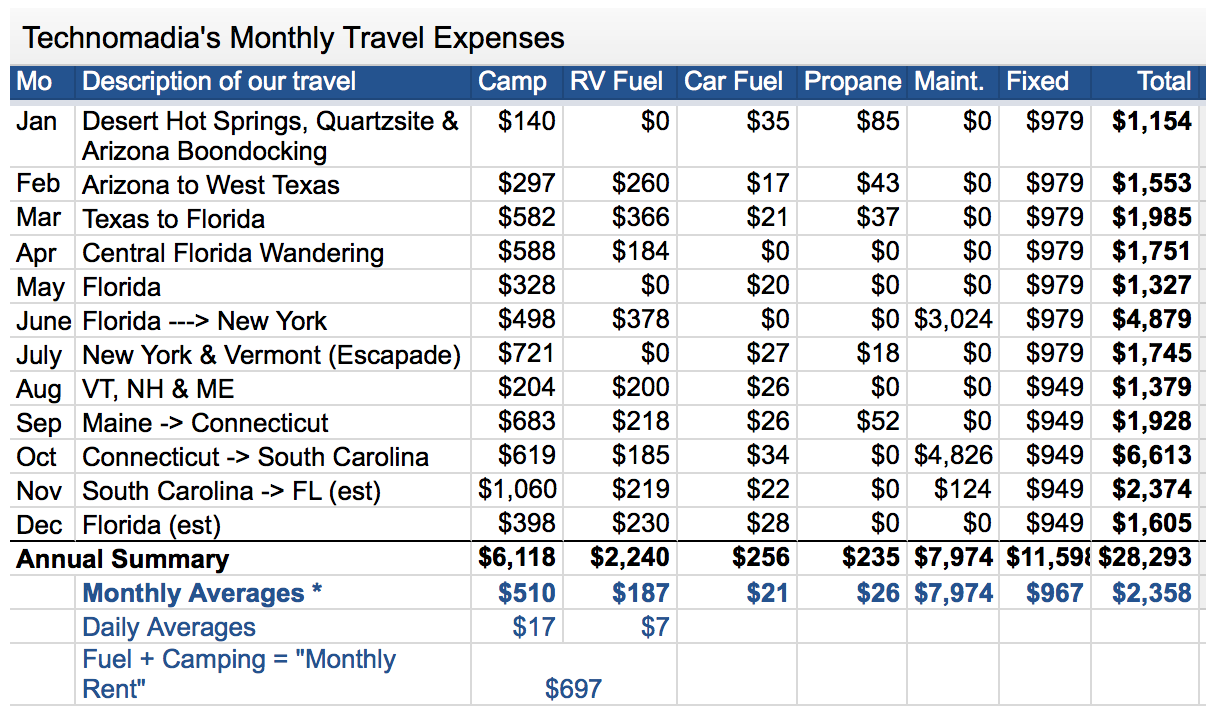Click the October total cell $6,613
The height and width of the screenshot is (718, 1206).
click(1151, 456)
